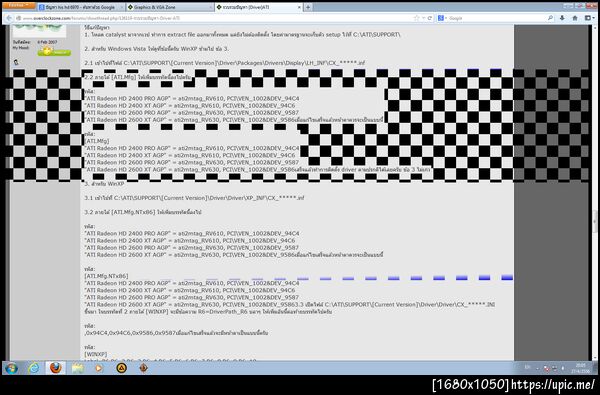
Task: Open the orange triangle player taskbar icon
Action: (x=121, y=368)
